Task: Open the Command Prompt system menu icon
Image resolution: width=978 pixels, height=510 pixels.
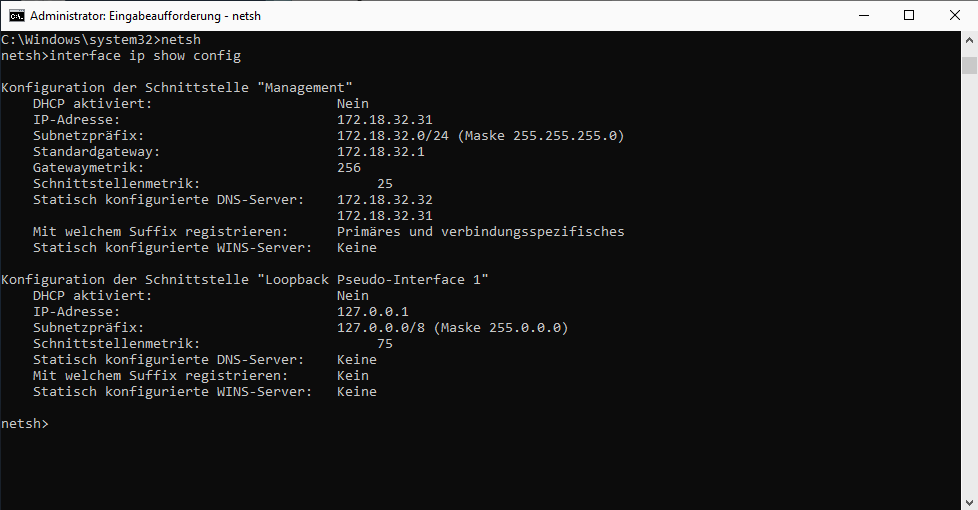Action: (x=17, y=15)
